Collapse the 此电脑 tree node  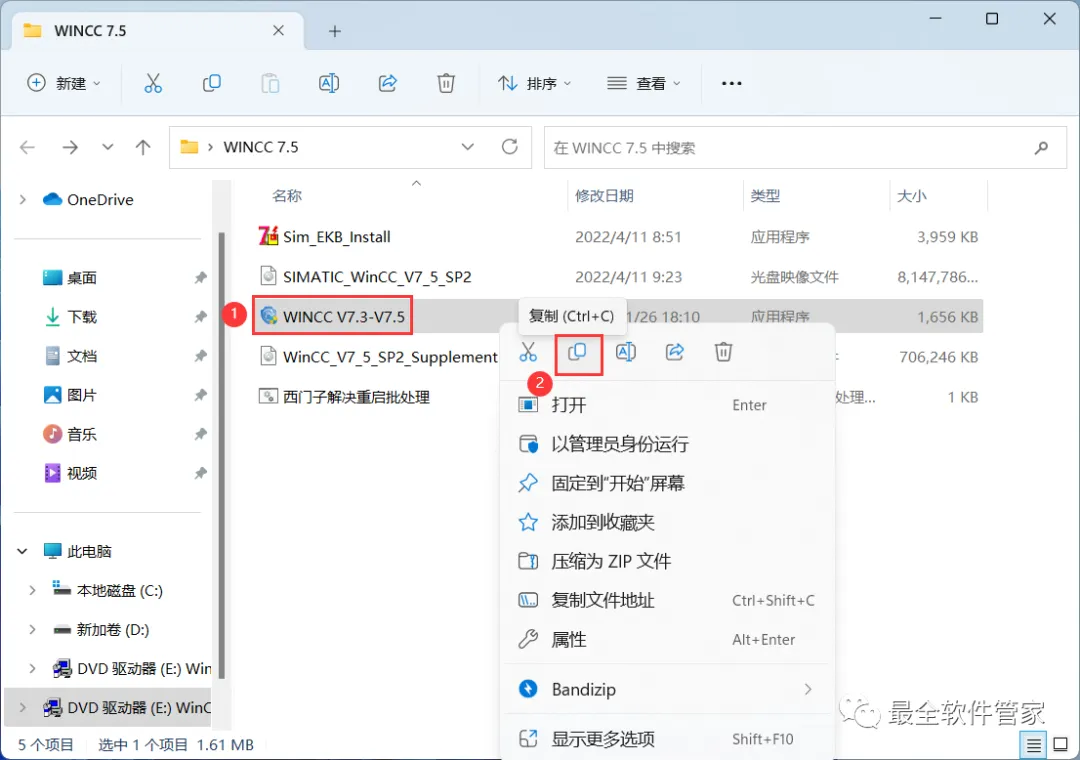pos(23,551)
